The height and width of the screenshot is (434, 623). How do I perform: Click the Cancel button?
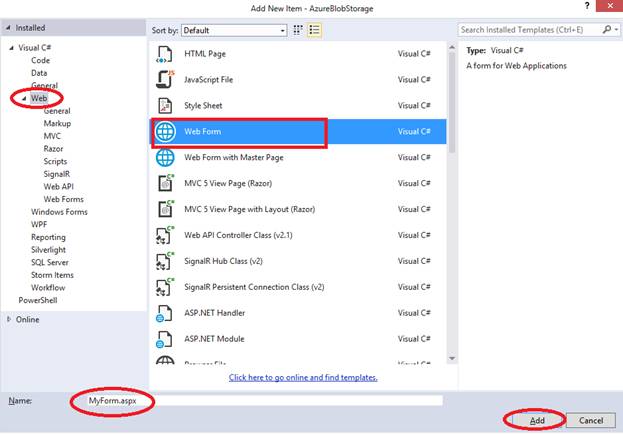[591, 420]
